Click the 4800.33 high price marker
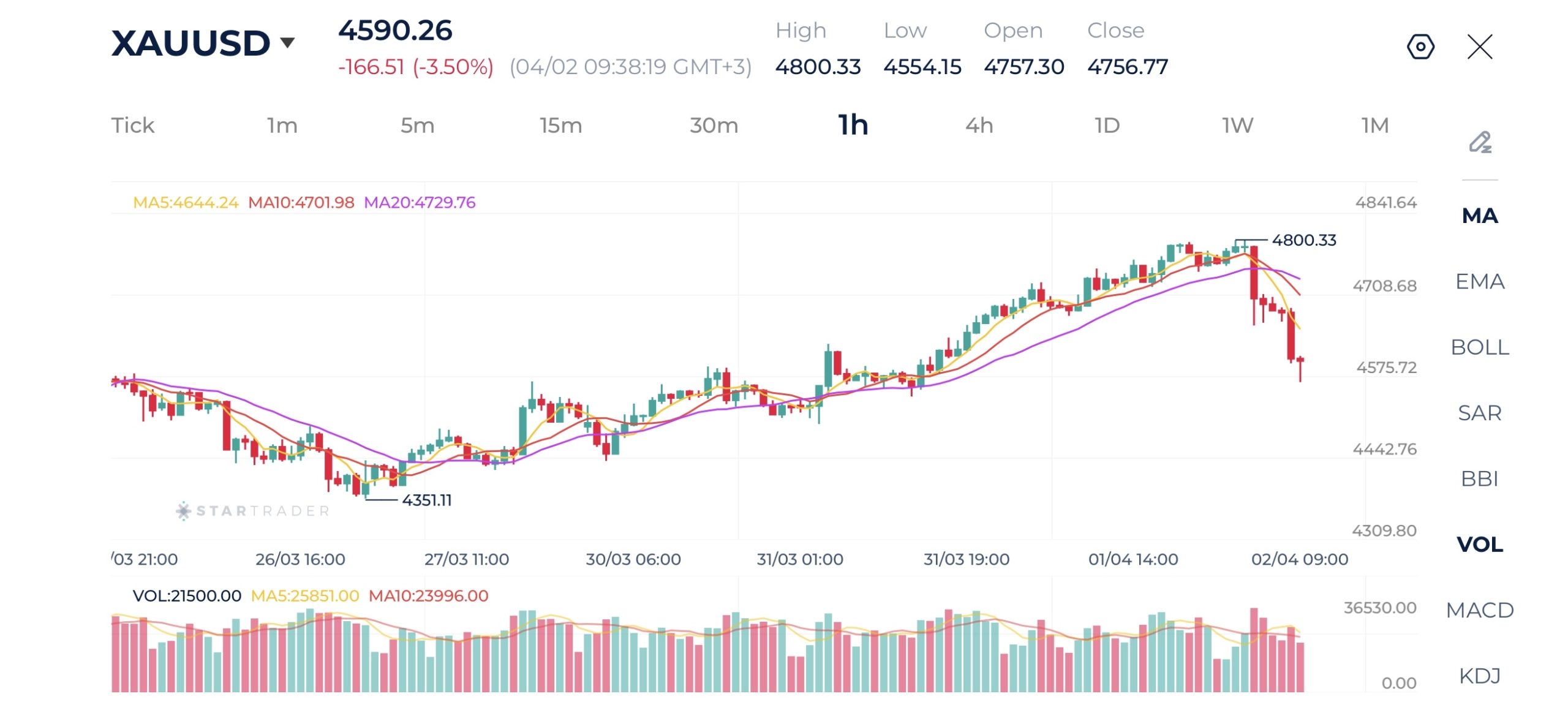1568x721 pixels. (1303, 240)
